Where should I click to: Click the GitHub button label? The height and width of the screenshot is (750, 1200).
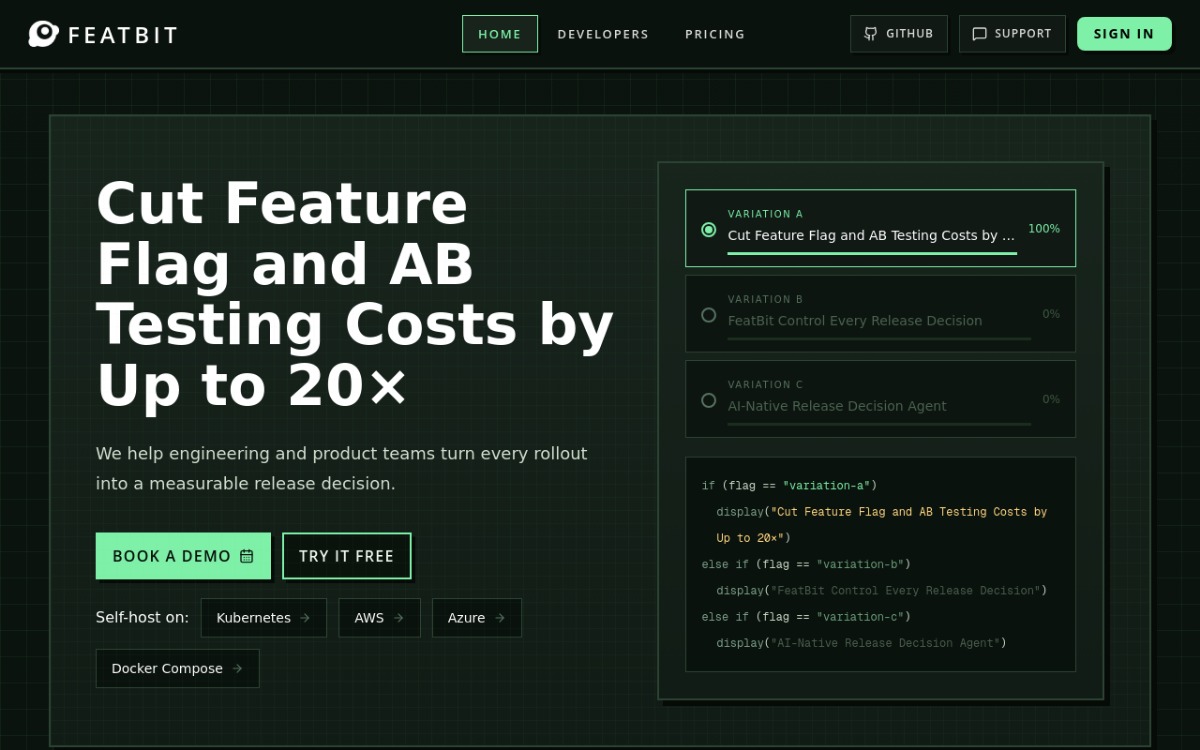pos(910,34)
